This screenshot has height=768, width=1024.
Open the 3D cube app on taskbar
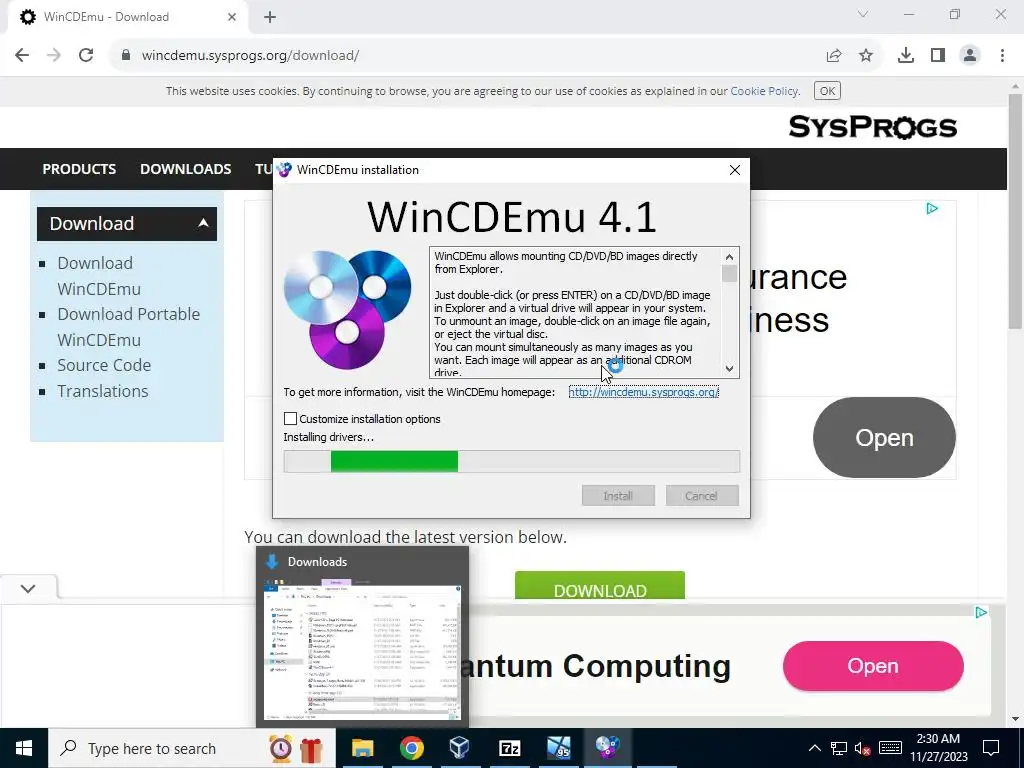[460, 748]
